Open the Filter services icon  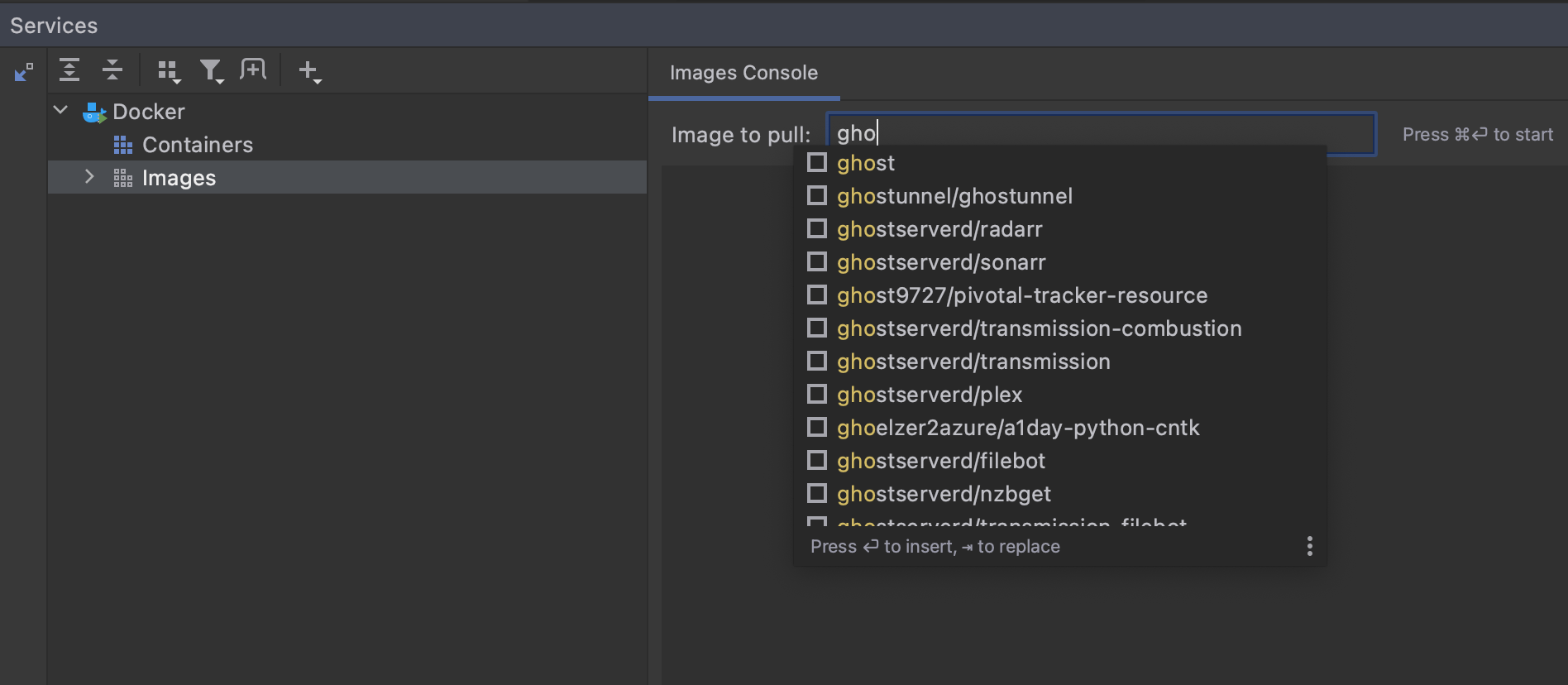[212, 72]
